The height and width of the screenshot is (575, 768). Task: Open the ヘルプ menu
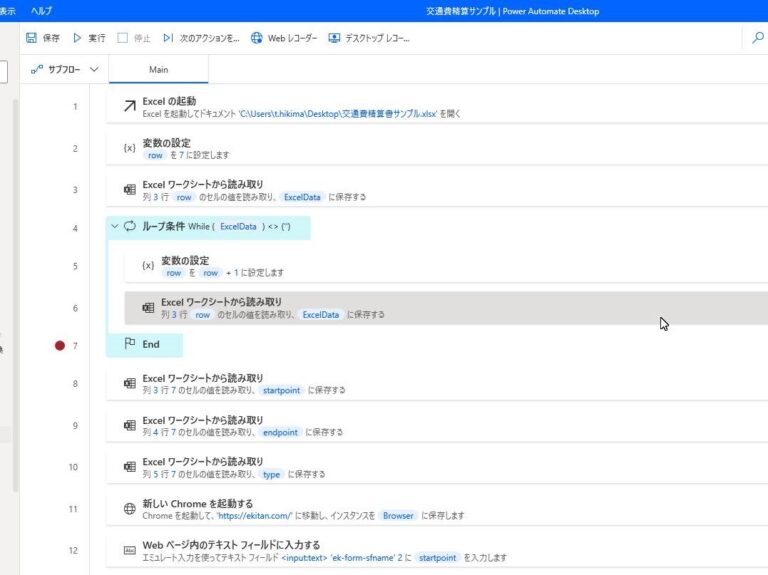tap(41, 11)
